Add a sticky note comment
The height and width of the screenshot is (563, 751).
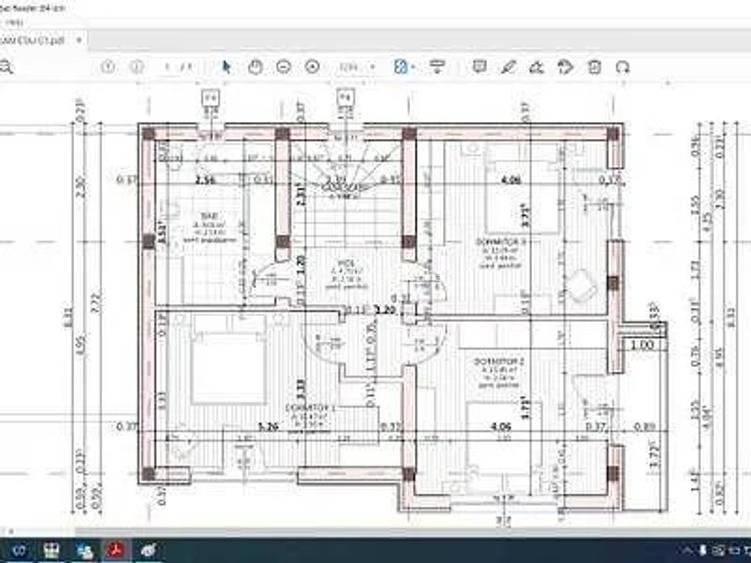(x=479, y=67)
